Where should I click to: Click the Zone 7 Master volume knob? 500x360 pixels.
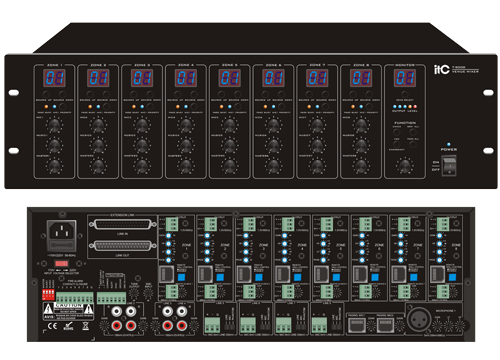317,166
